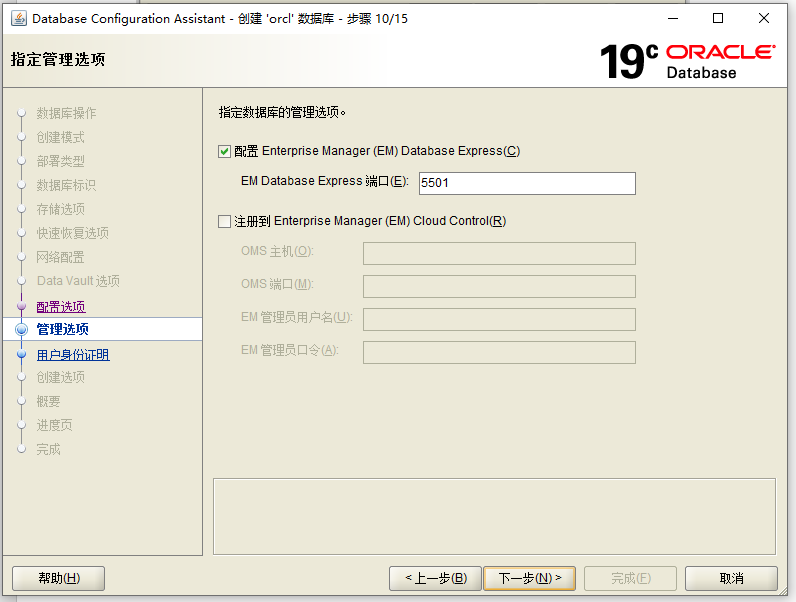Go back with 上一步(B) button
Viewport: 796px width, 602px height.
pos(435,578)
